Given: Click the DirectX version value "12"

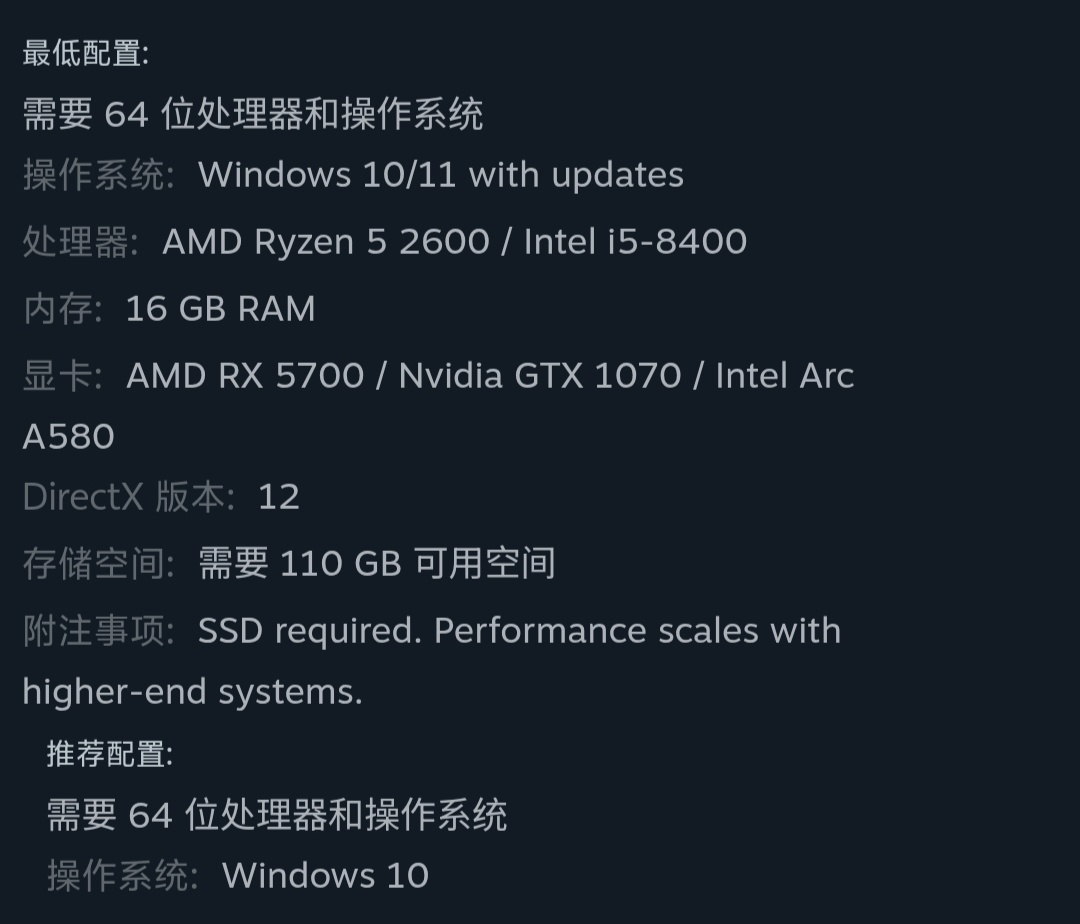Looking at the screenshot, I should tap(279, 497).
